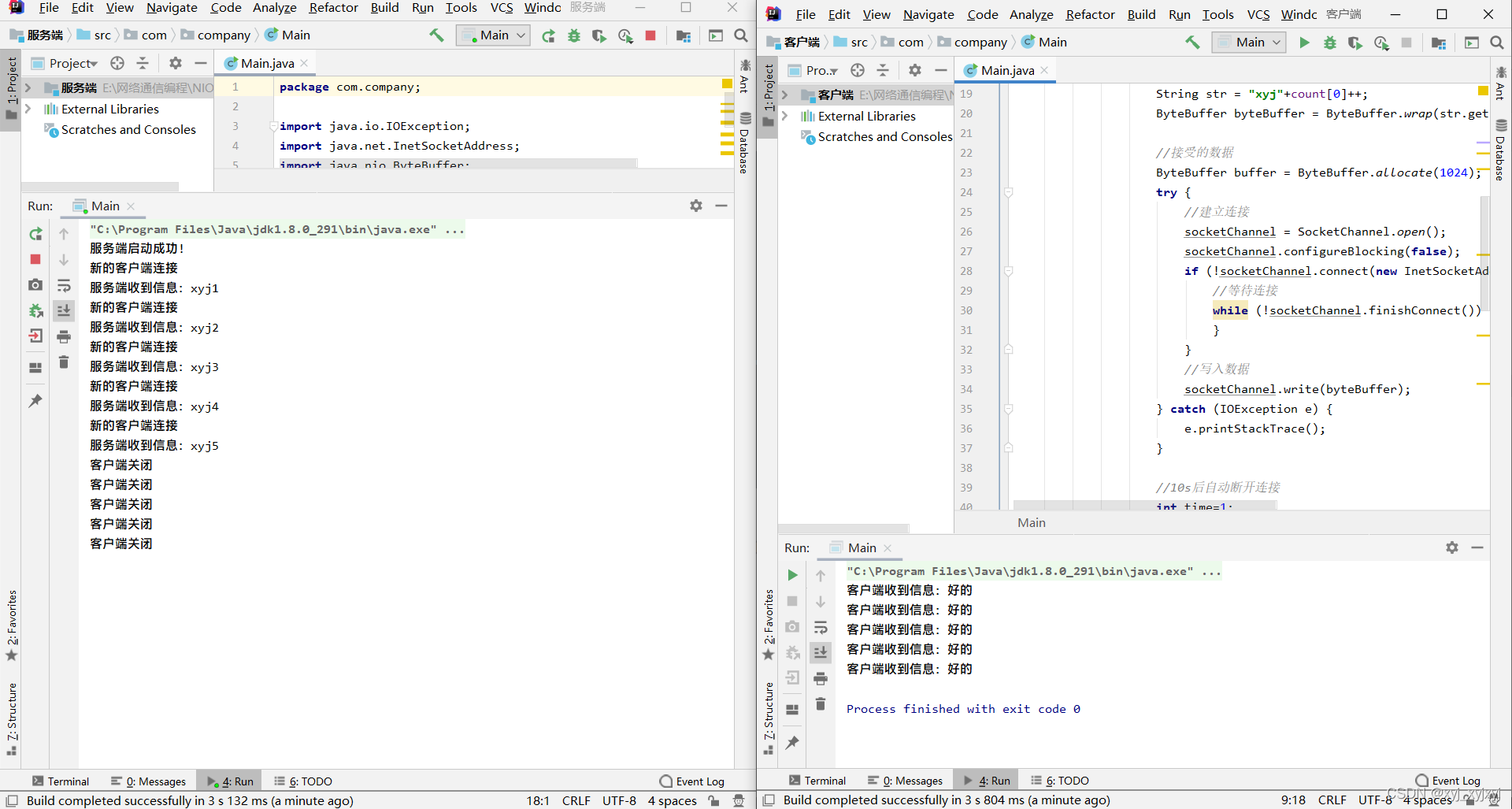Screen dimensions: 1512x809
Task: Open Navigate menu in right window
Action: (x=928, y=15)
